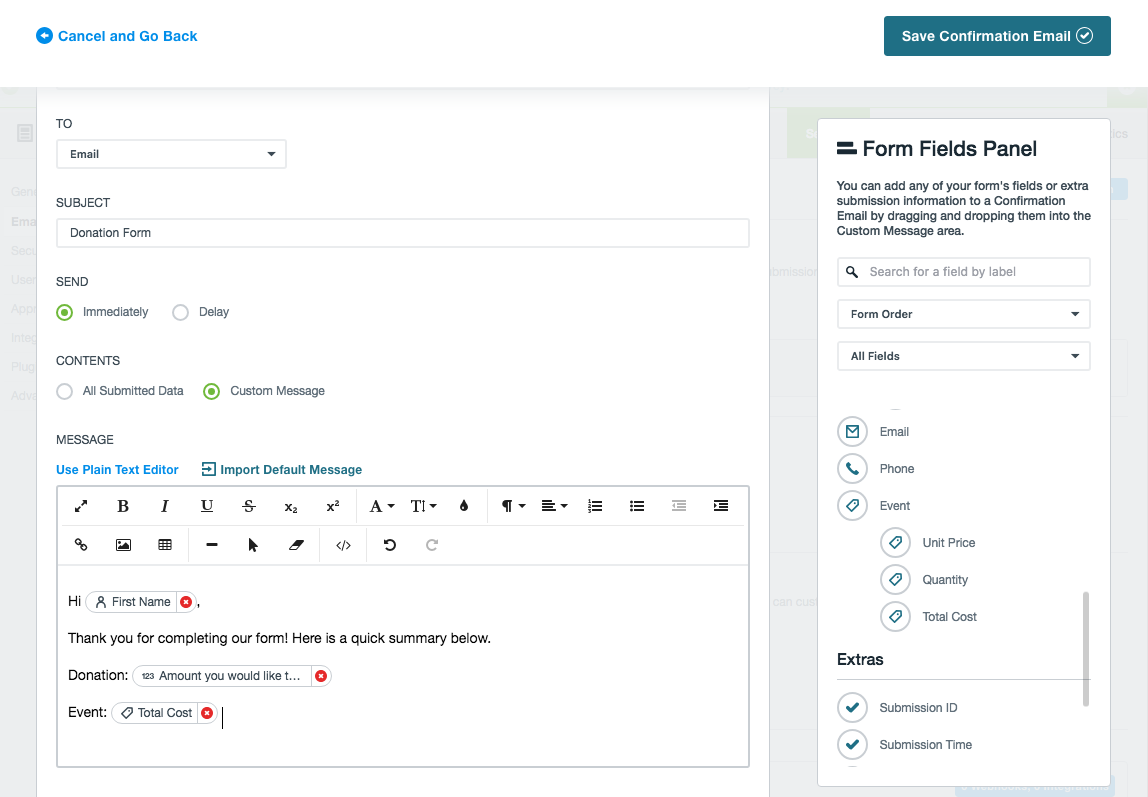Insert a table into the message
This screenshot has width=1148, height=797.
165,545
